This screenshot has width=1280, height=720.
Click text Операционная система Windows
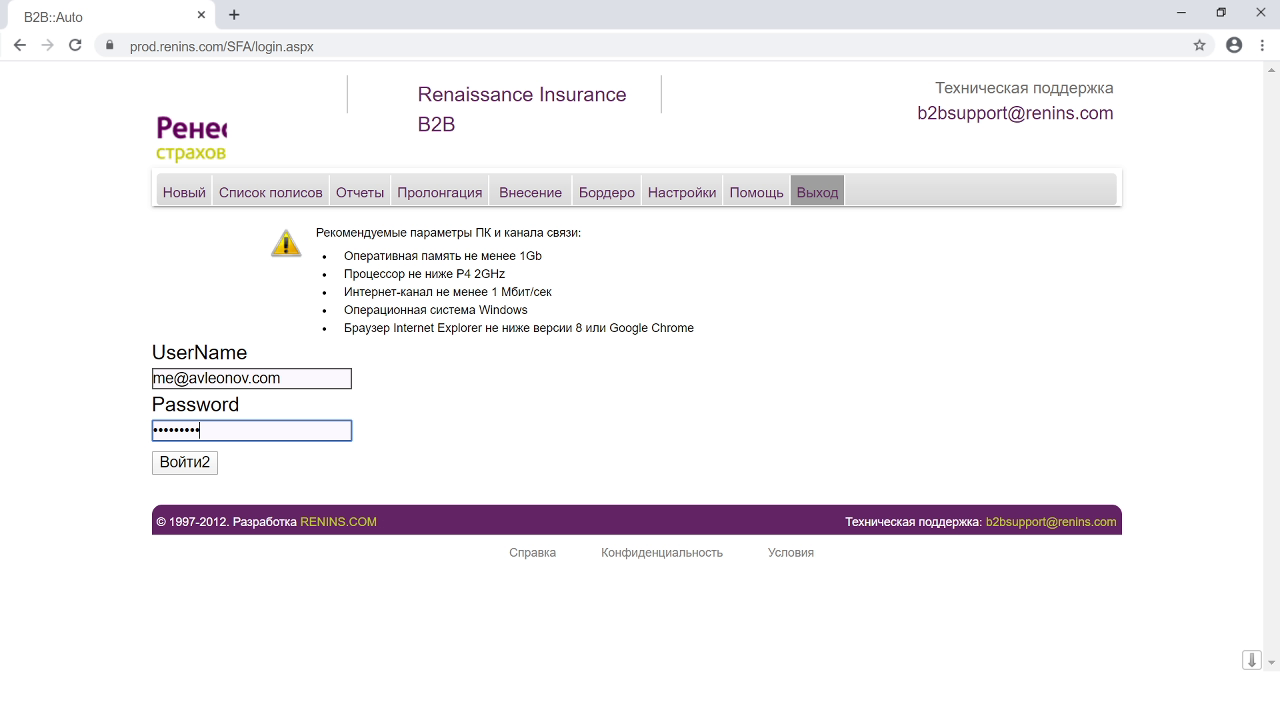pos(436,310)
